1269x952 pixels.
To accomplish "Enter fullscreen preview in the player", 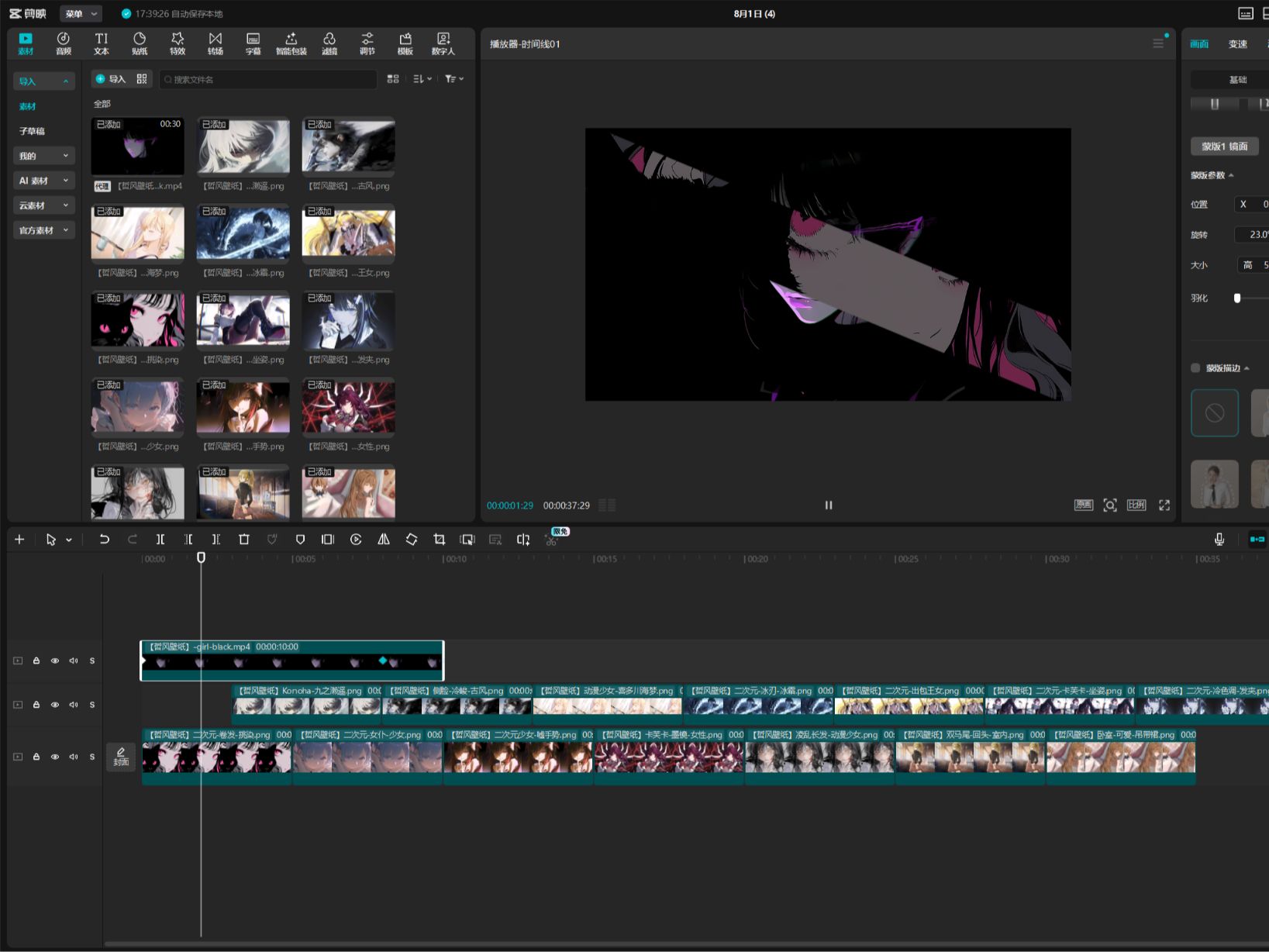I will (x=1164, y=505).
